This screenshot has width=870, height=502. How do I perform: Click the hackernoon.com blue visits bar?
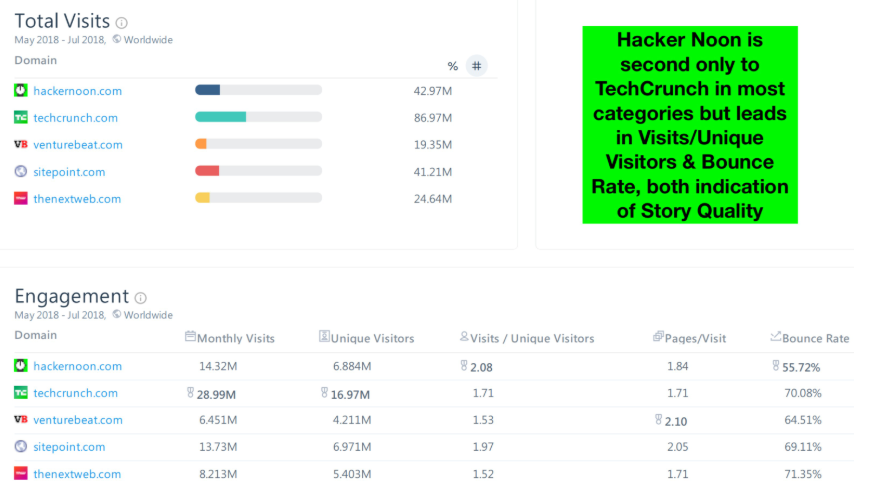tap(208, 90)
